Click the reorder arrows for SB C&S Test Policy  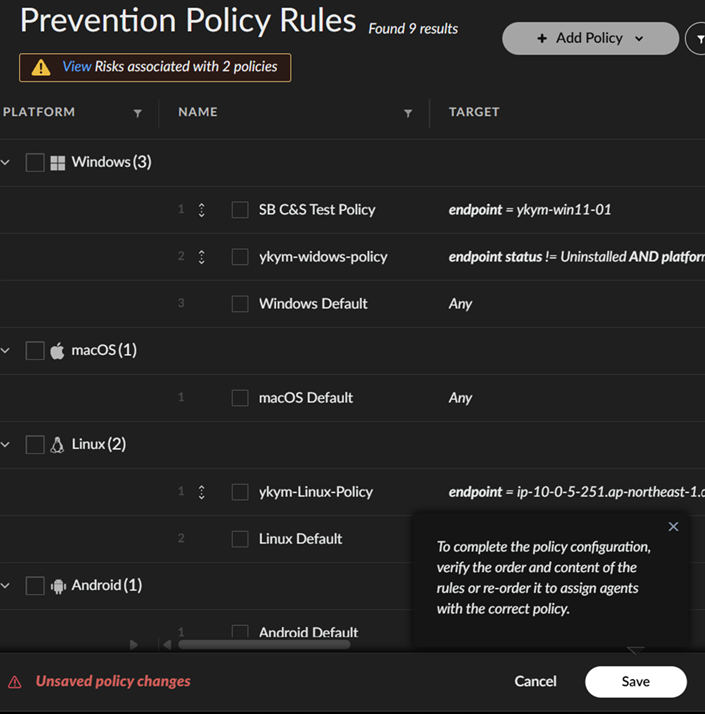[201, 210]
